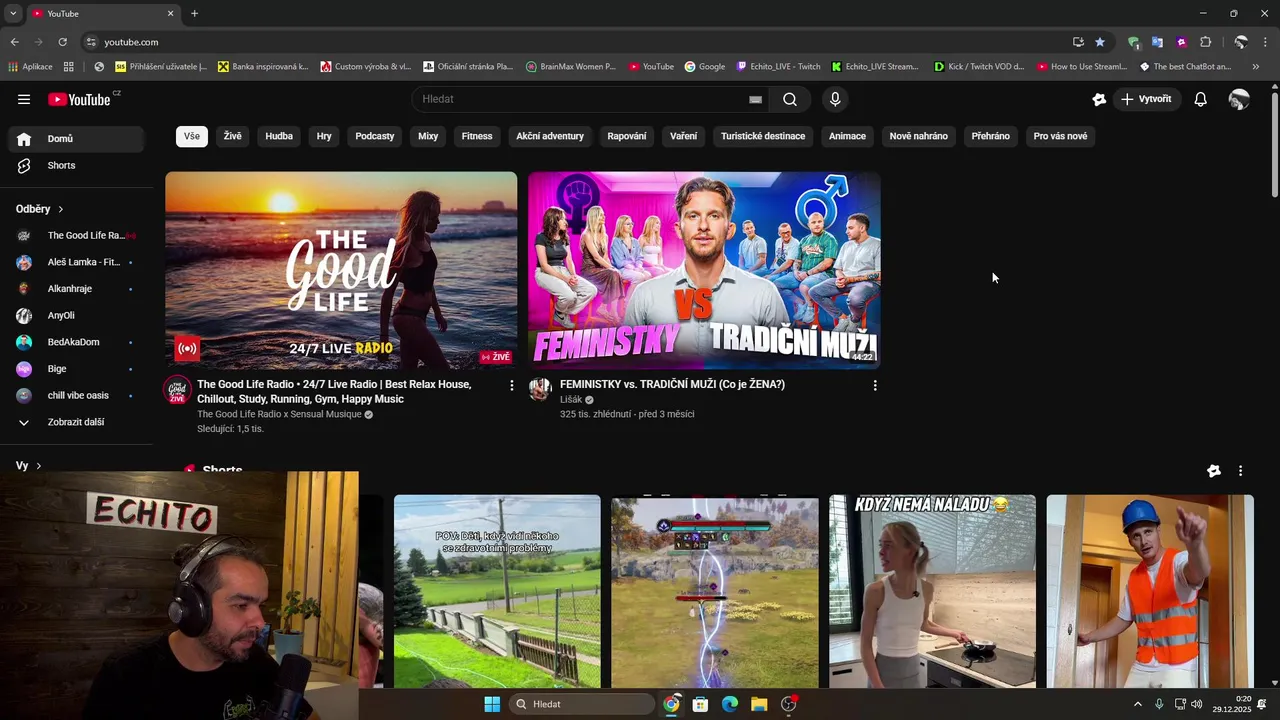Click the page vertical scrollbar
Screen dimensions: 1280x720
(1274, 145)
